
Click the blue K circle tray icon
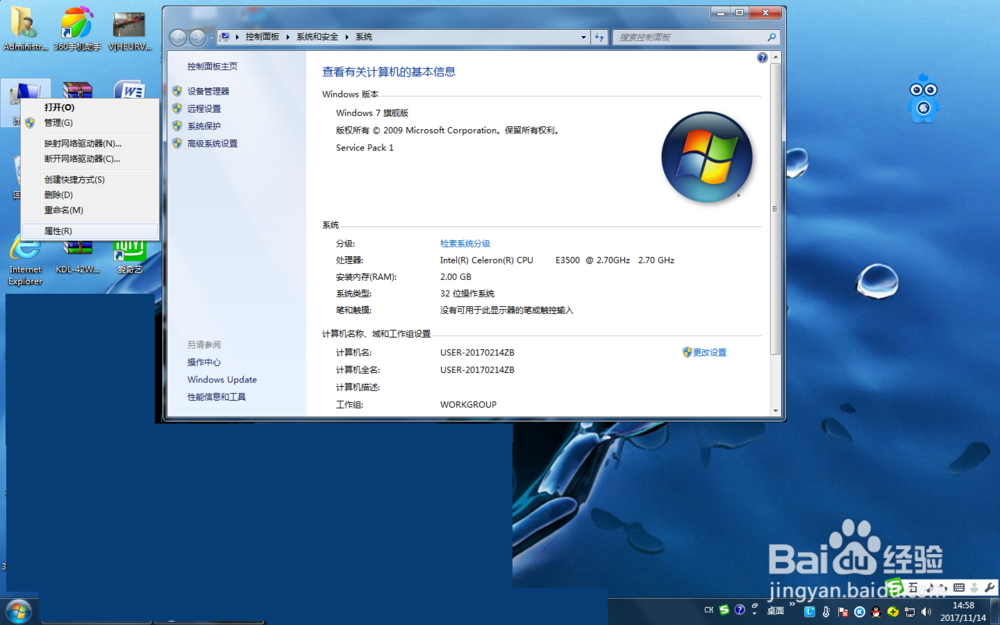pos(859,612)
